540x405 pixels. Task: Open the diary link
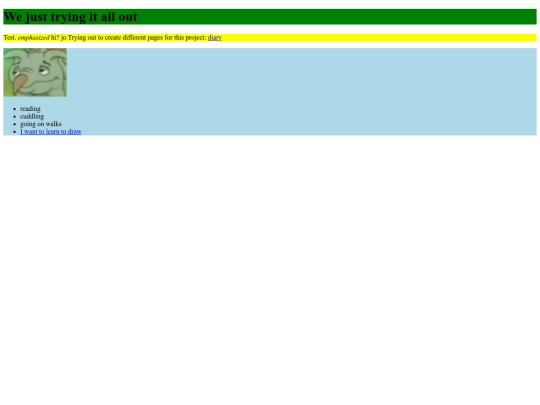215,38
